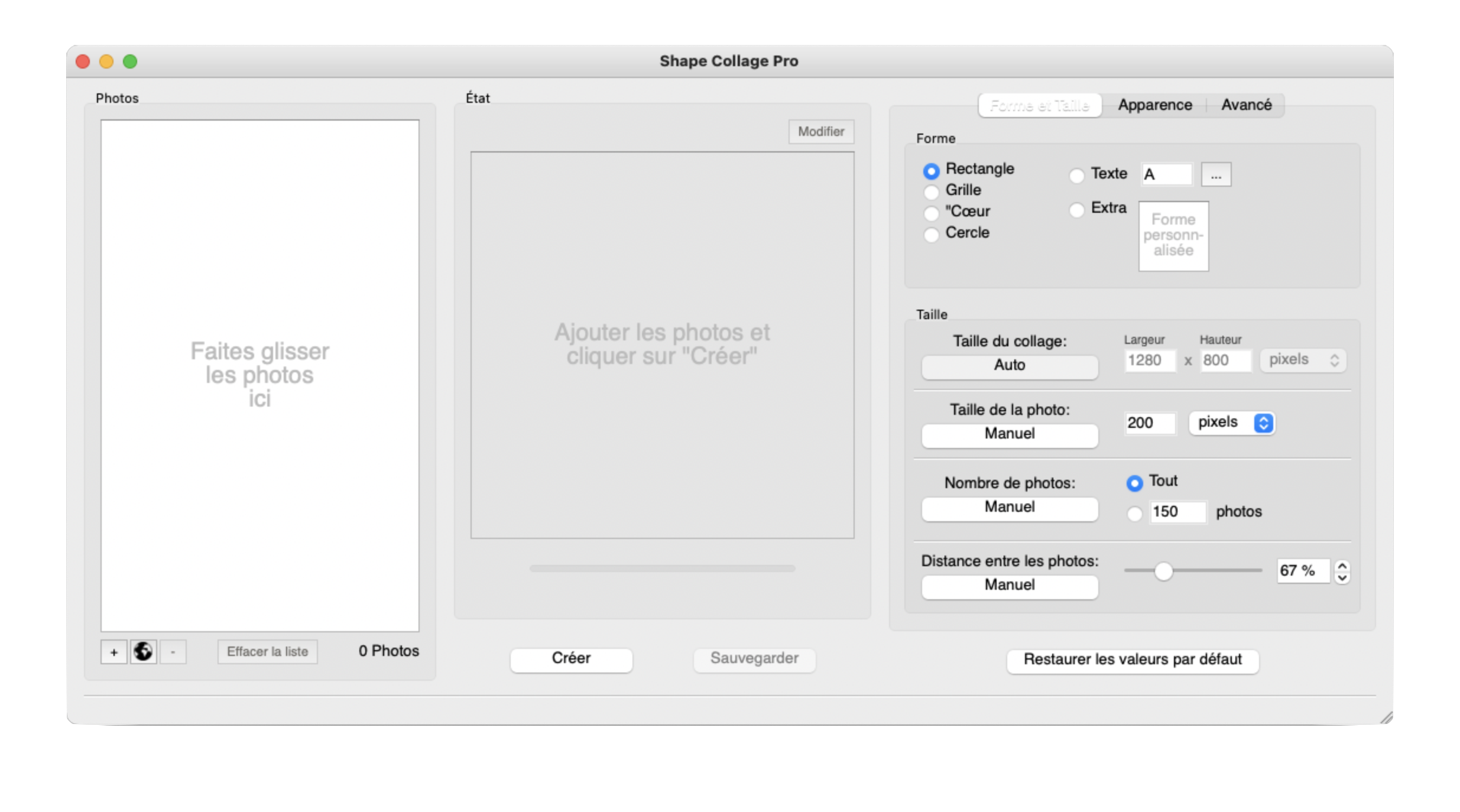This screenshot has height=812, width=1460.
Task: Click the ellipsis font button beside Texte
Action: point(1215,175)
